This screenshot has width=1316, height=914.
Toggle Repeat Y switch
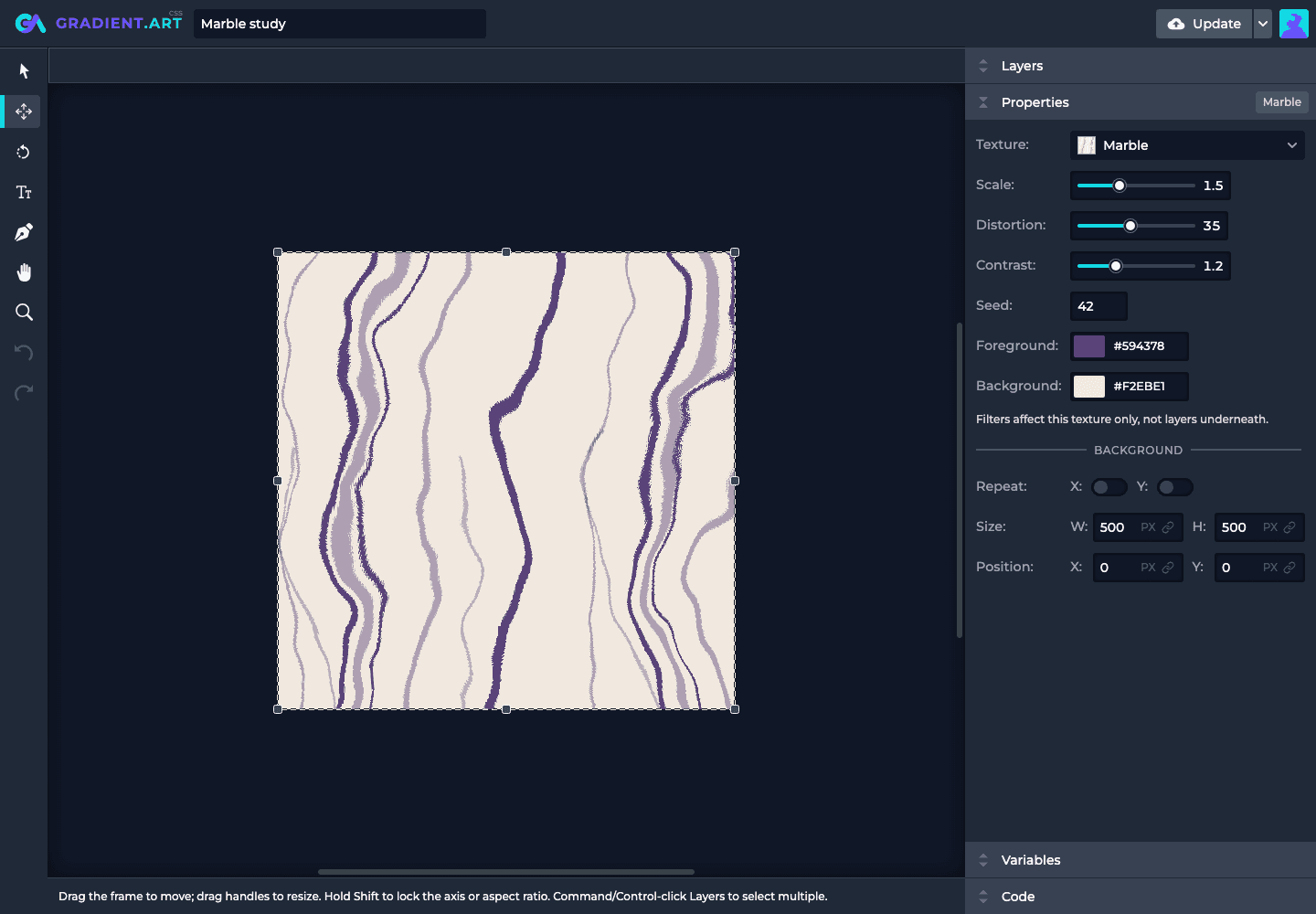pos(1174,487)
